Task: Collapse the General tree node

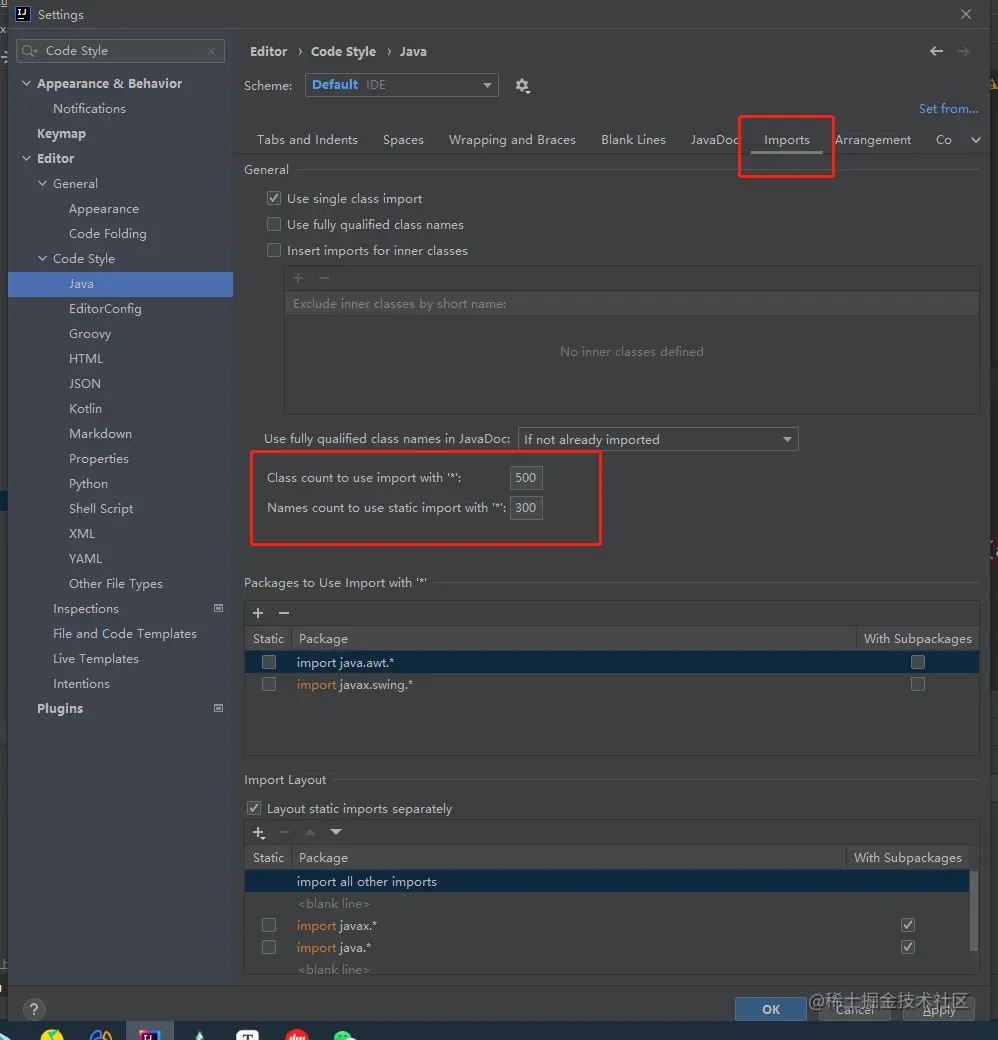Action: pyautogui.click(x=42, y=183)
